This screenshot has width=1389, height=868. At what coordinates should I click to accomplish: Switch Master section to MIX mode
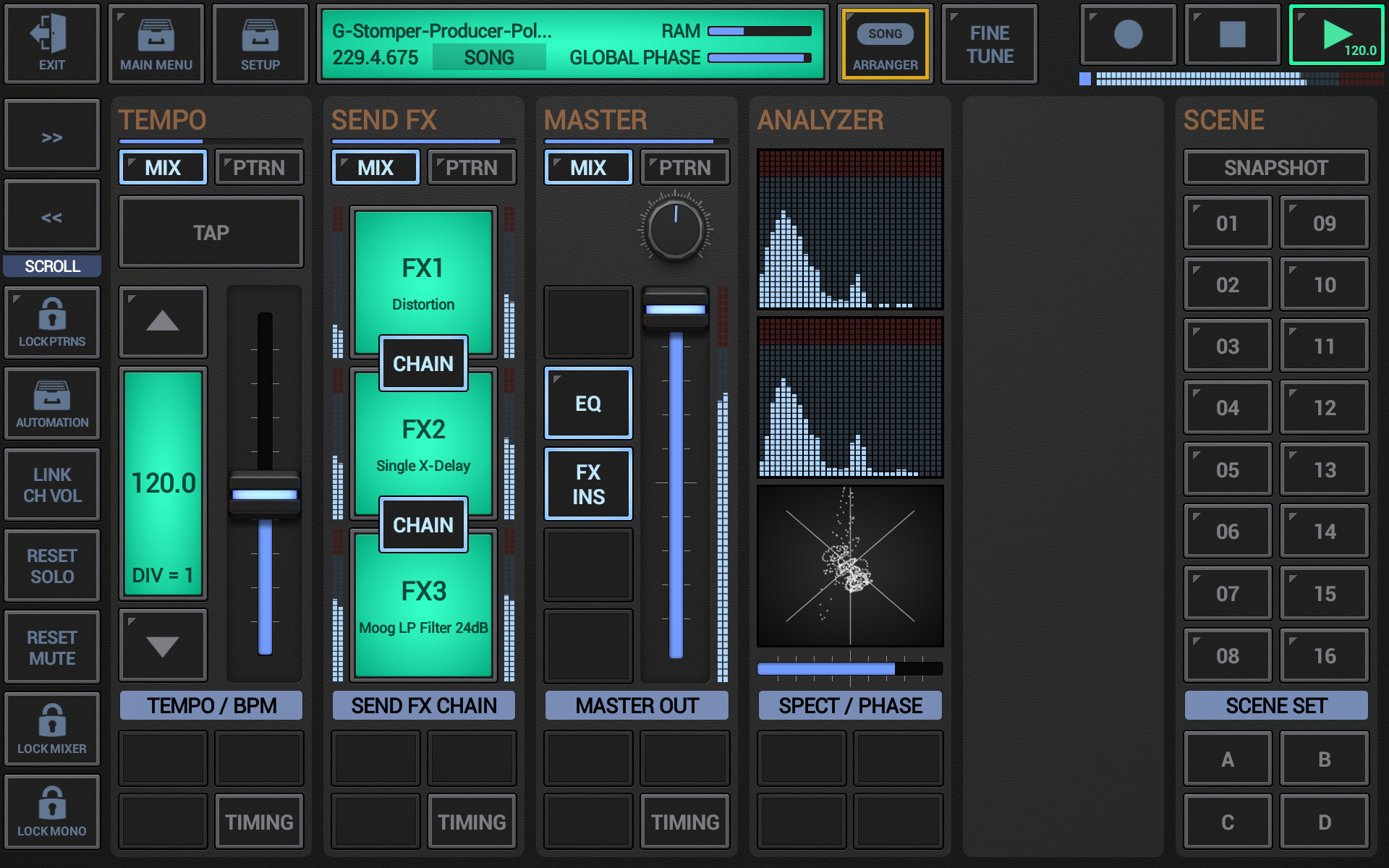coord(587,167)
